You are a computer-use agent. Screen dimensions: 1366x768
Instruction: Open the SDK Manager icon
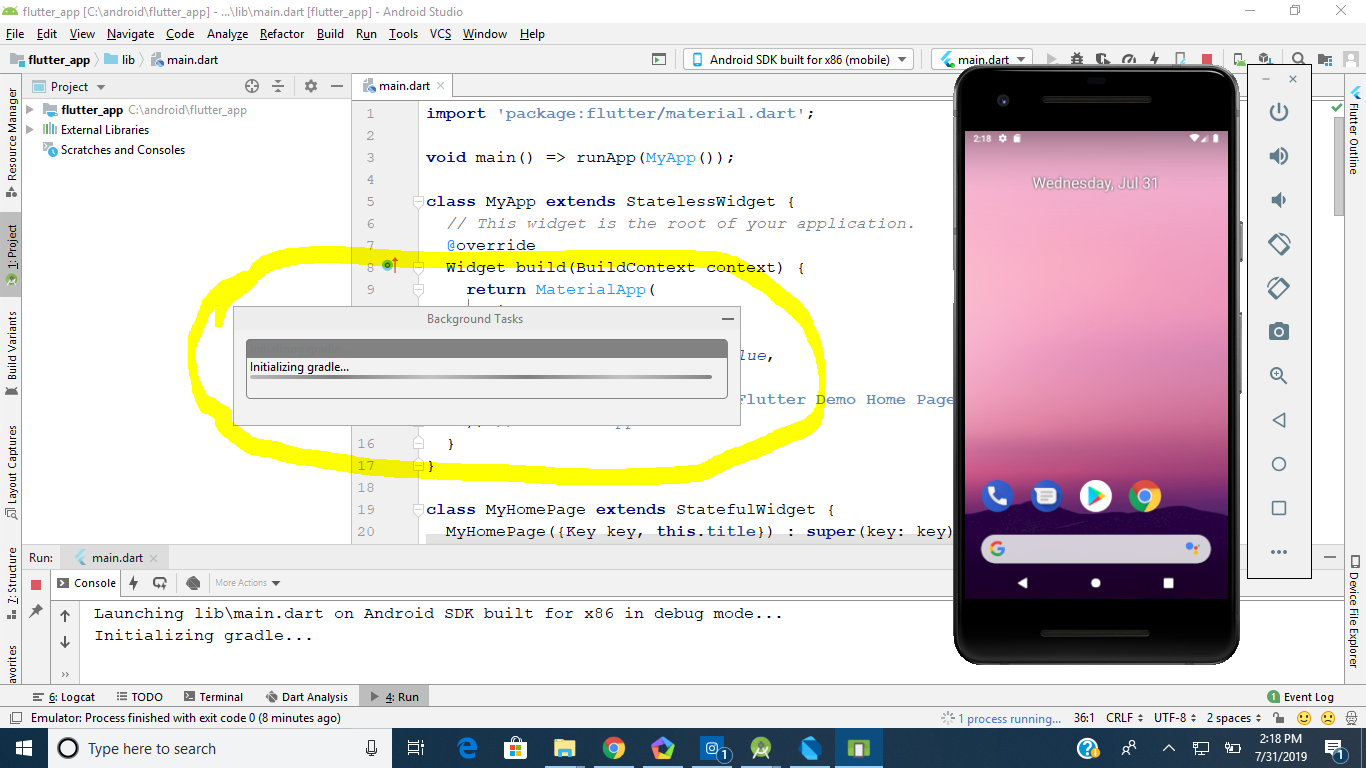click(1264, 59)
